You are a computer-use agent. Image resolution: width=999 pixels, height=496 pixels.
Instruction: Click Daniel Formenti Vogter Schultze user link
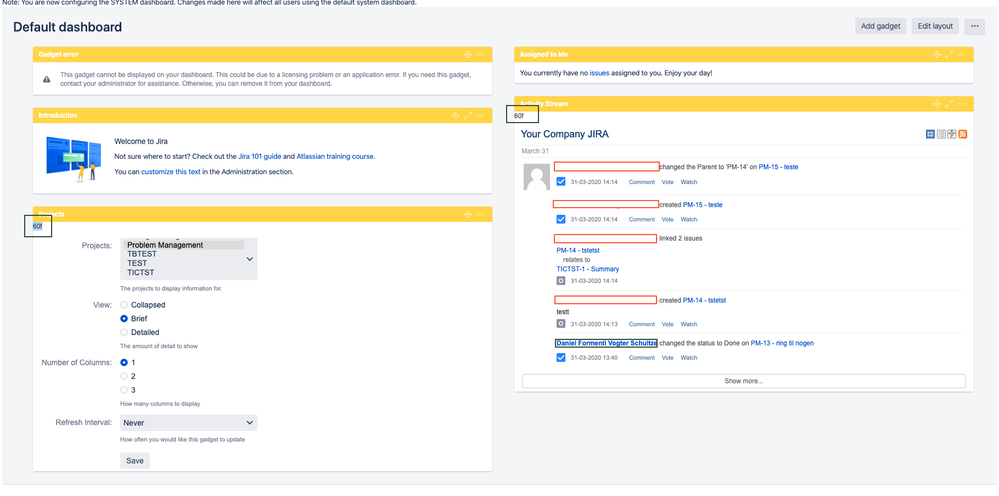click(606, 343)
